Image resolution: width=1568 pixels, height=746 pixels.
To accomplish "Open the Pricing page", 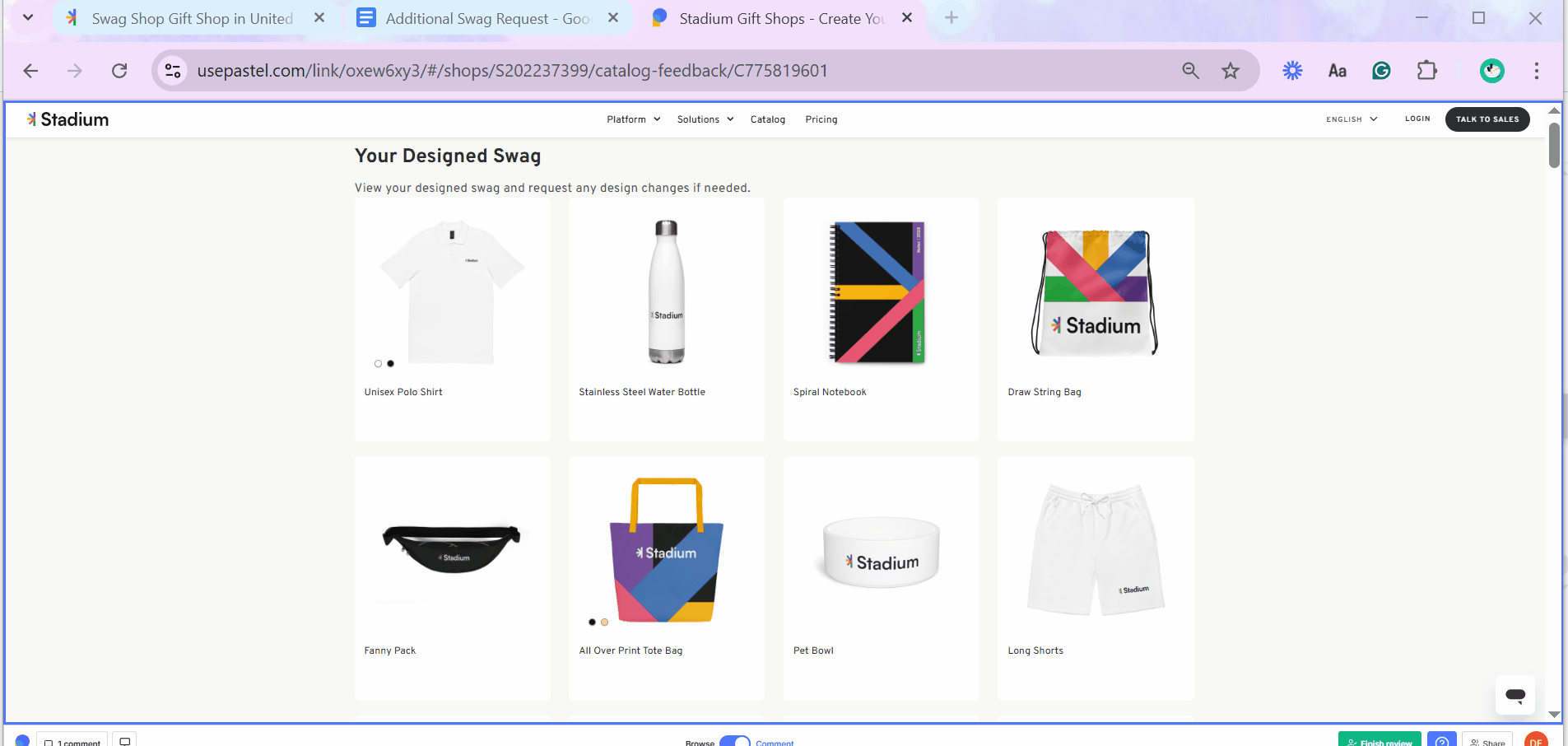I will pos(821,119).
